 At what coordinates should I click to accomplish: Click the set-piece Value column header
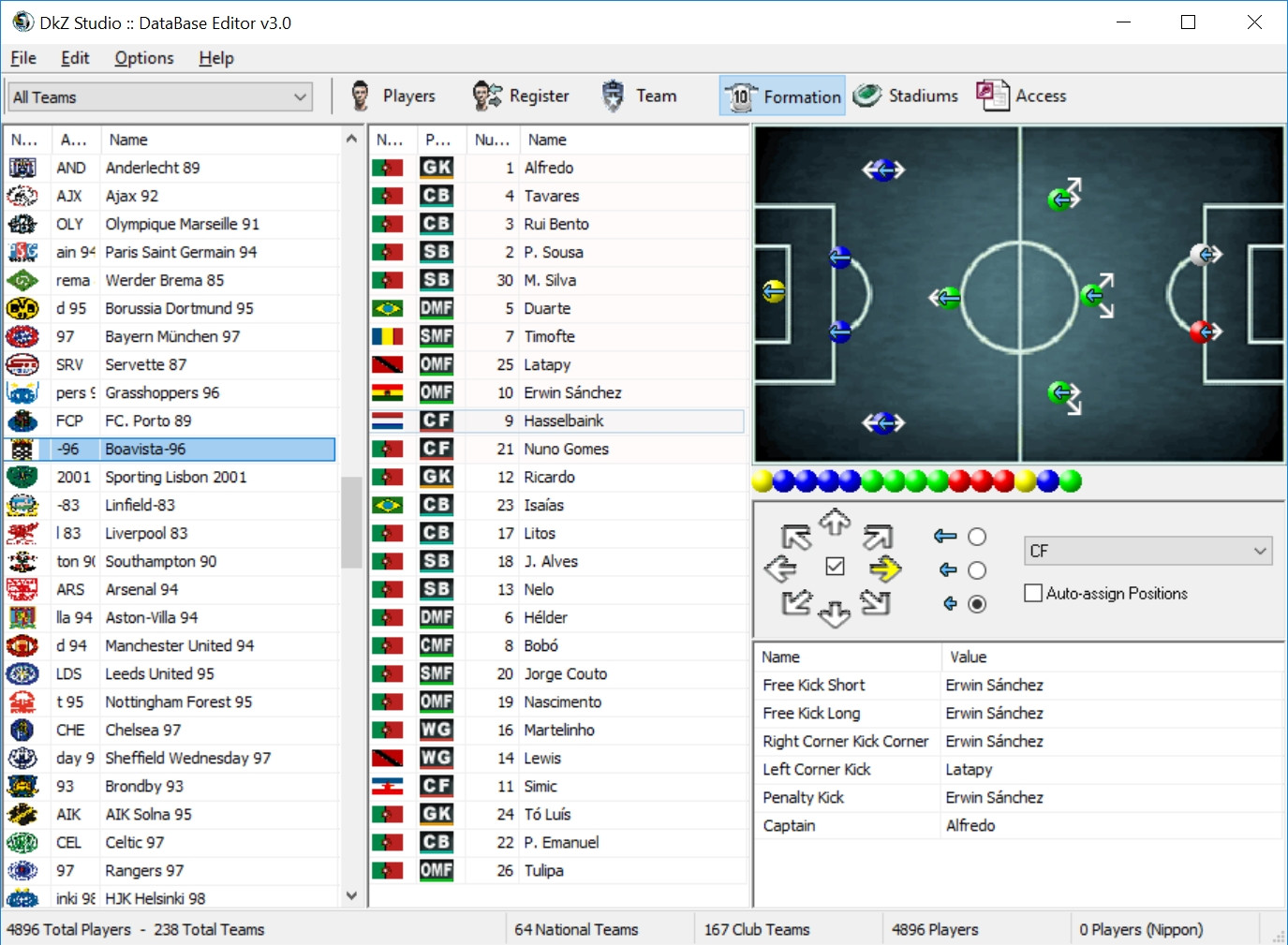pyautogui.click(x=1112, y=657)
